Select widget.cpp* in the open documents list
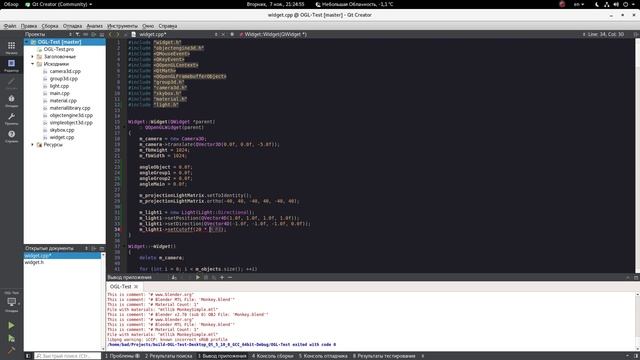This screenshot has height=360, width=640. 62,256
